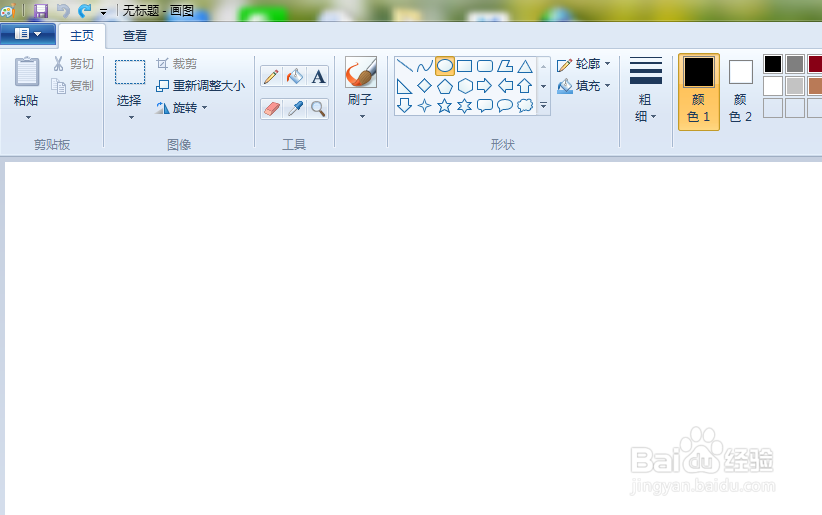Open the 旋转 (Rotate) dropdown
The height and width of the screenshot is (515, 822).
coord(182,108)
